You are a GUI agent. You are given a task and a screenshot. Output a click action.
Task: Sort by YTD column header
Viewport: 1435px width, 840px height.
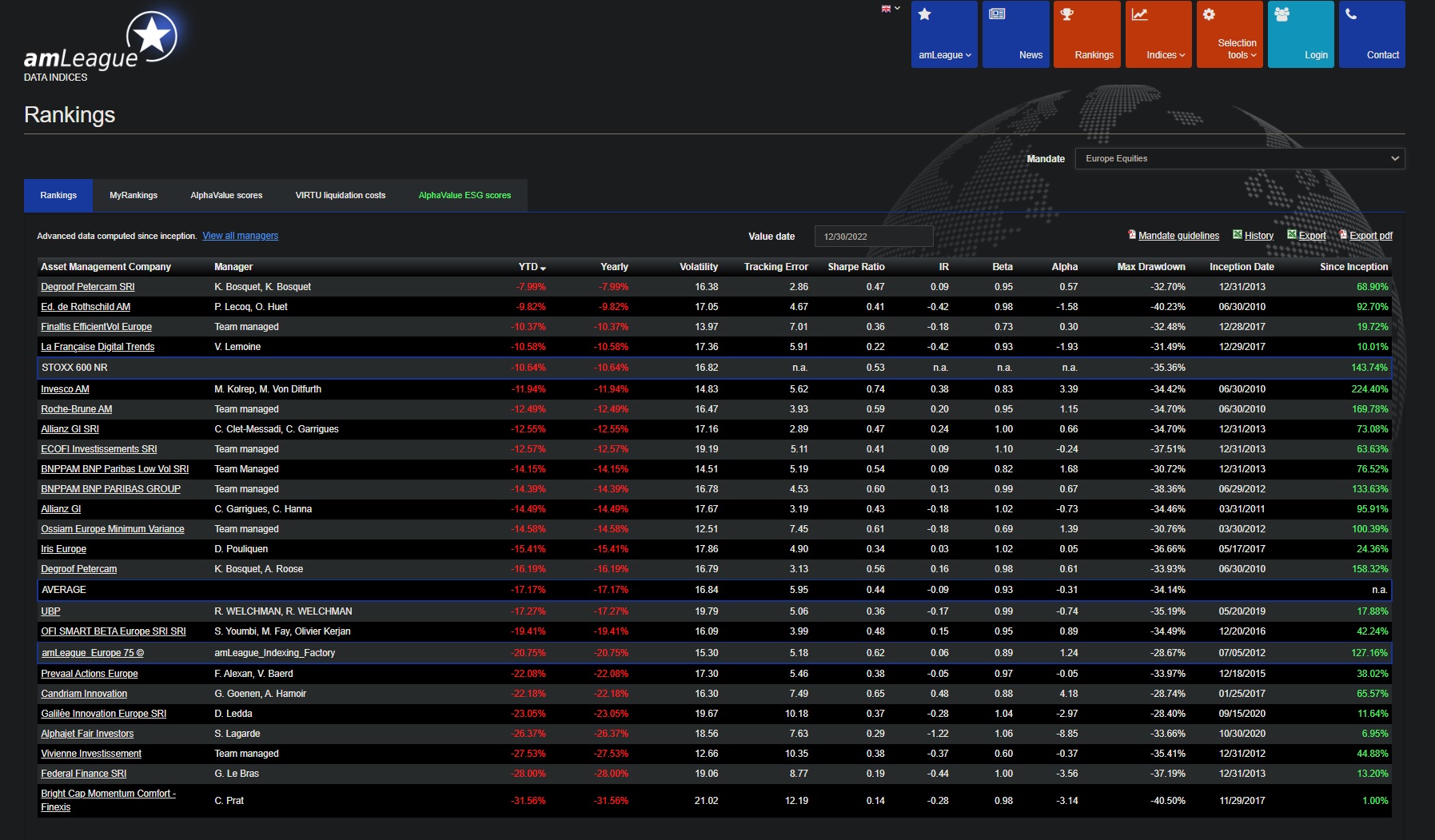(x=532, y=267)
